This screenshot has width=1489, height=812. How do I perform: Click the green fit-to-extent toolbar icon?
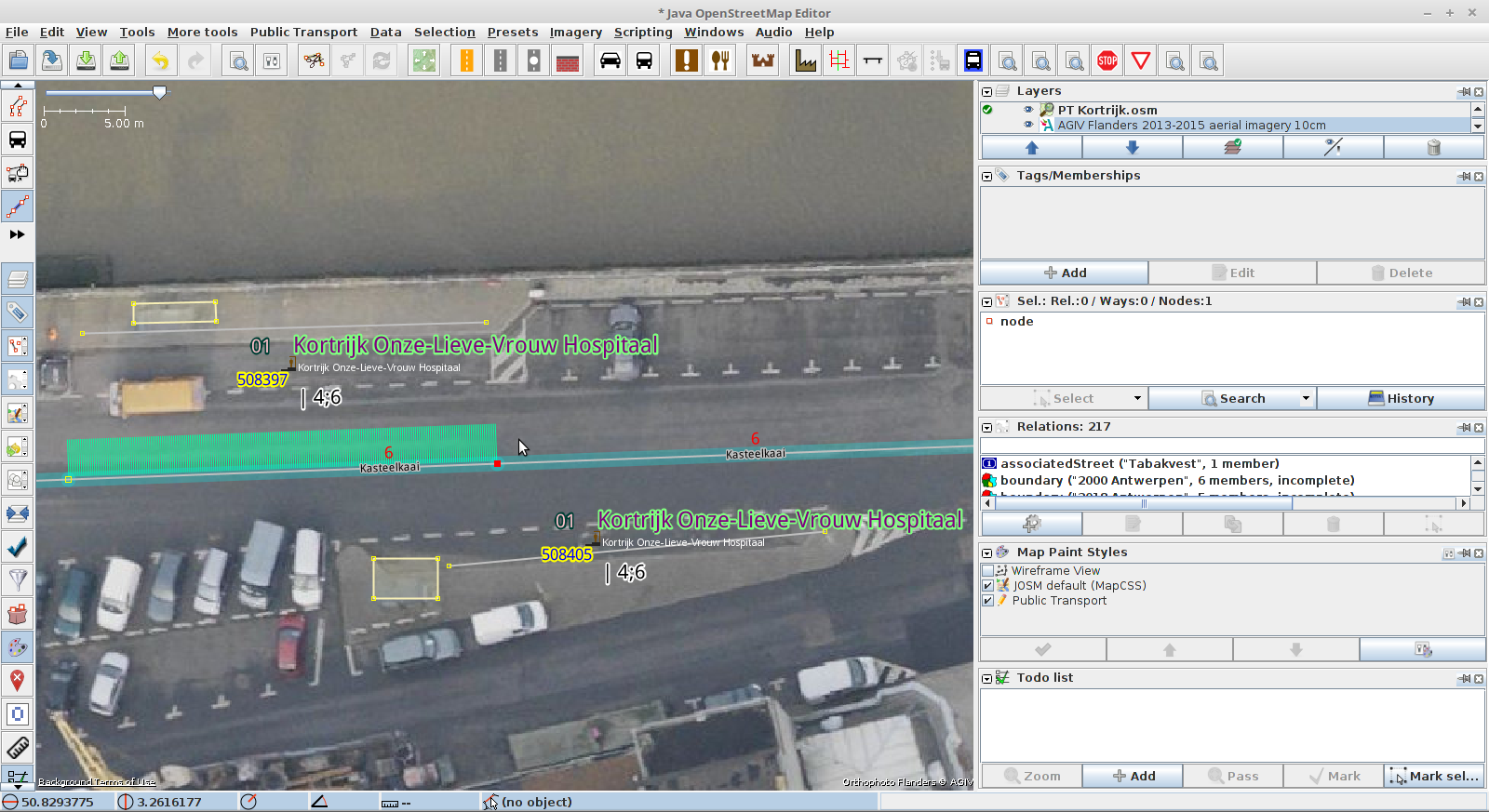(x=424, y=61)
